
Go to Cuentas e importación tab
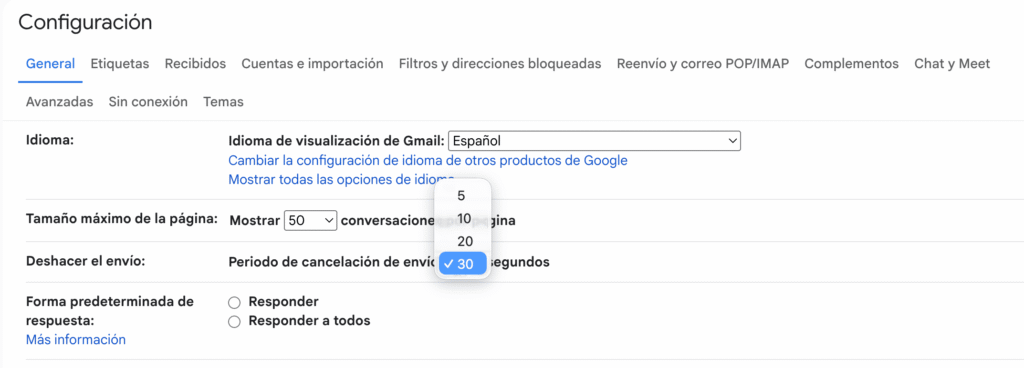pos(312,64)
